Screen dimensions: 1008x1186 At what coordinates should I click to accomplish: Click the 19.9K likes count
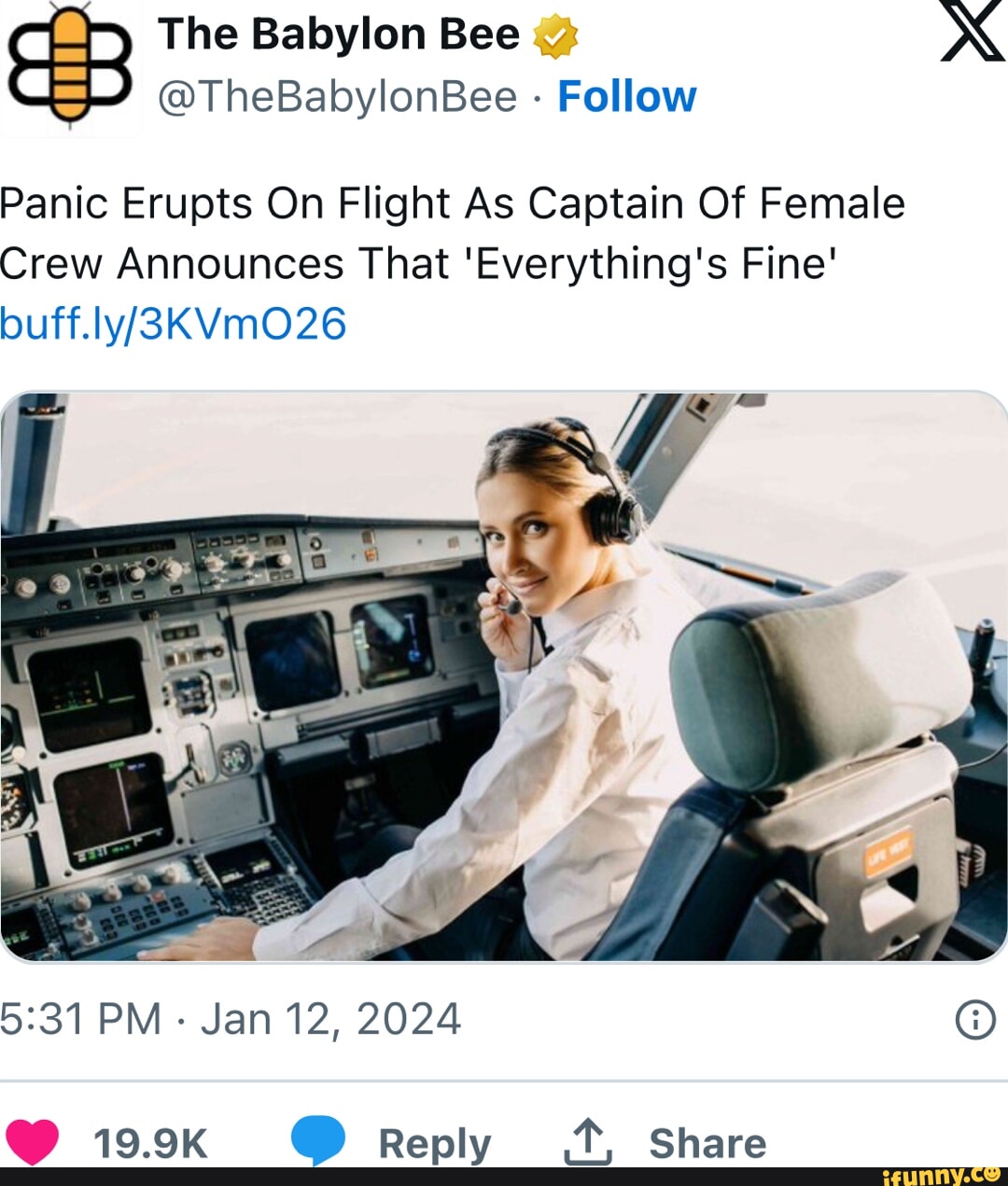tap(149, 1139)
